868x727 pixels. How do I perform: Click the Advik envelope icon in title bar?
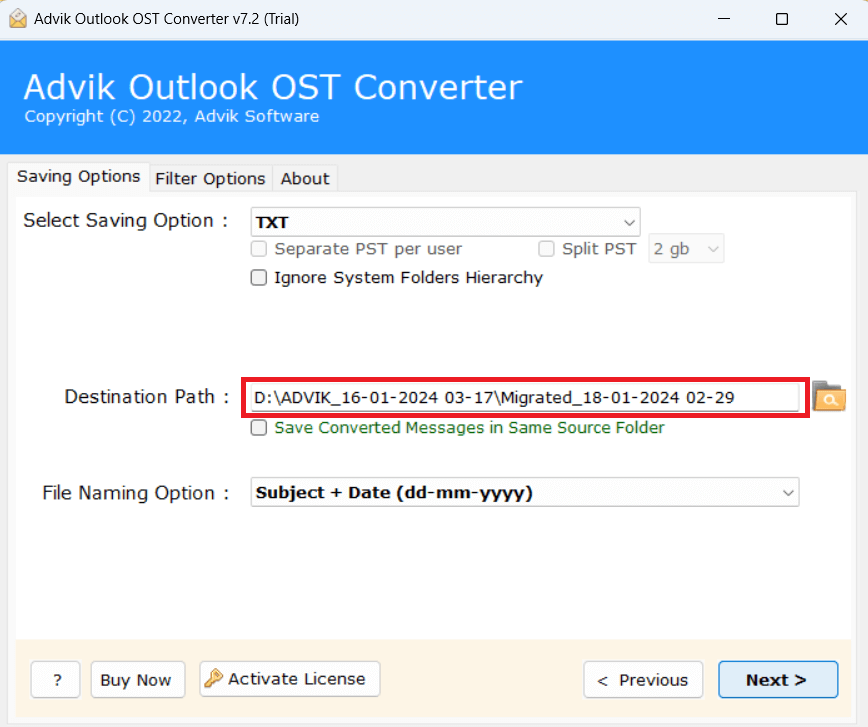(x=18, y=19)
